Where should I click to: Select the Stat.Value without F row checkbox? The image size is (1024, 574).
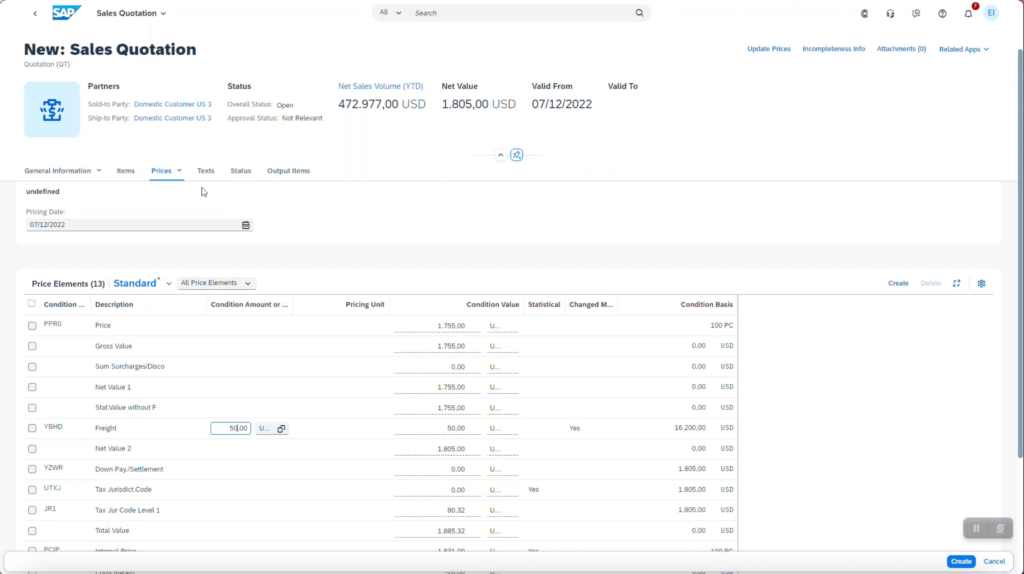point(32,407)
